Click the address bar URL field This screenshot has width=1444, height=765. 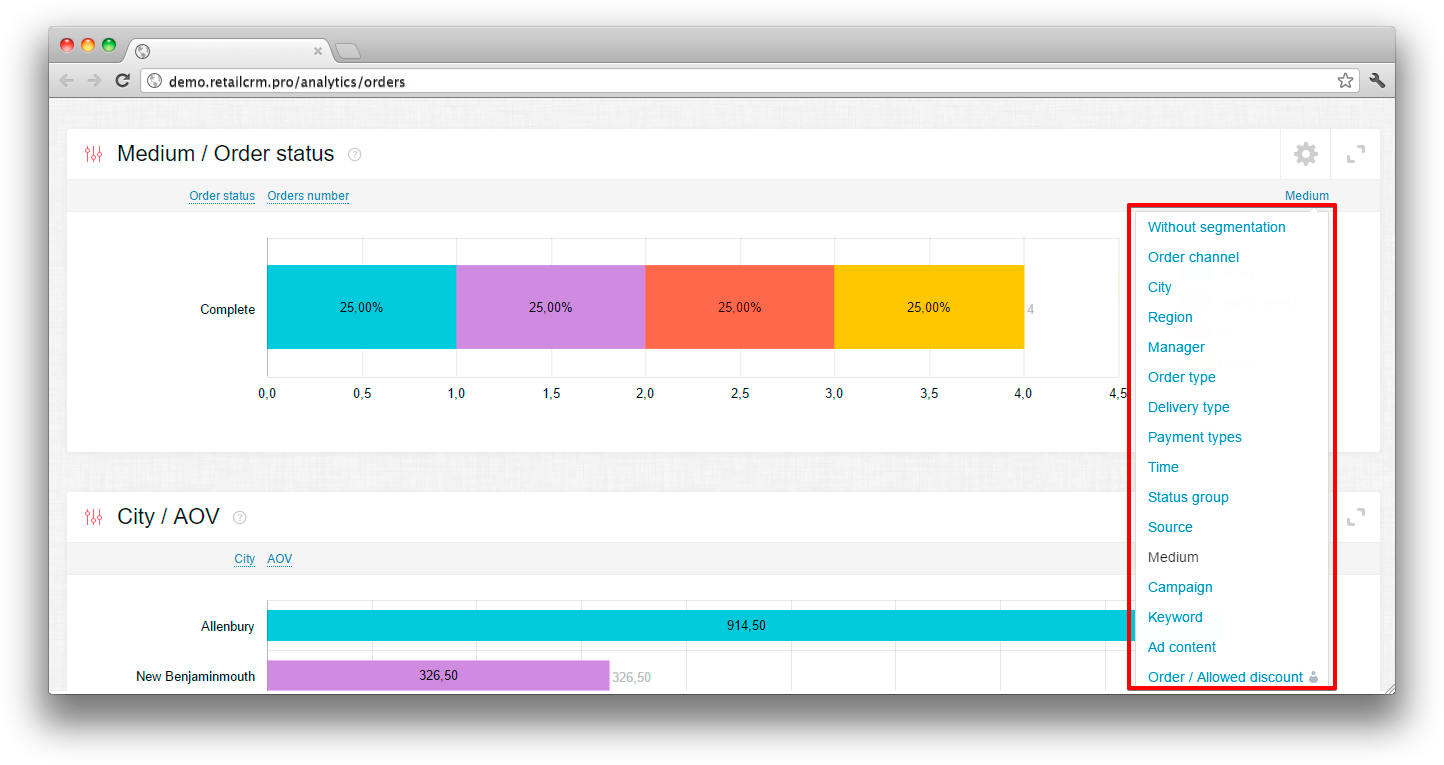[750, 81]
